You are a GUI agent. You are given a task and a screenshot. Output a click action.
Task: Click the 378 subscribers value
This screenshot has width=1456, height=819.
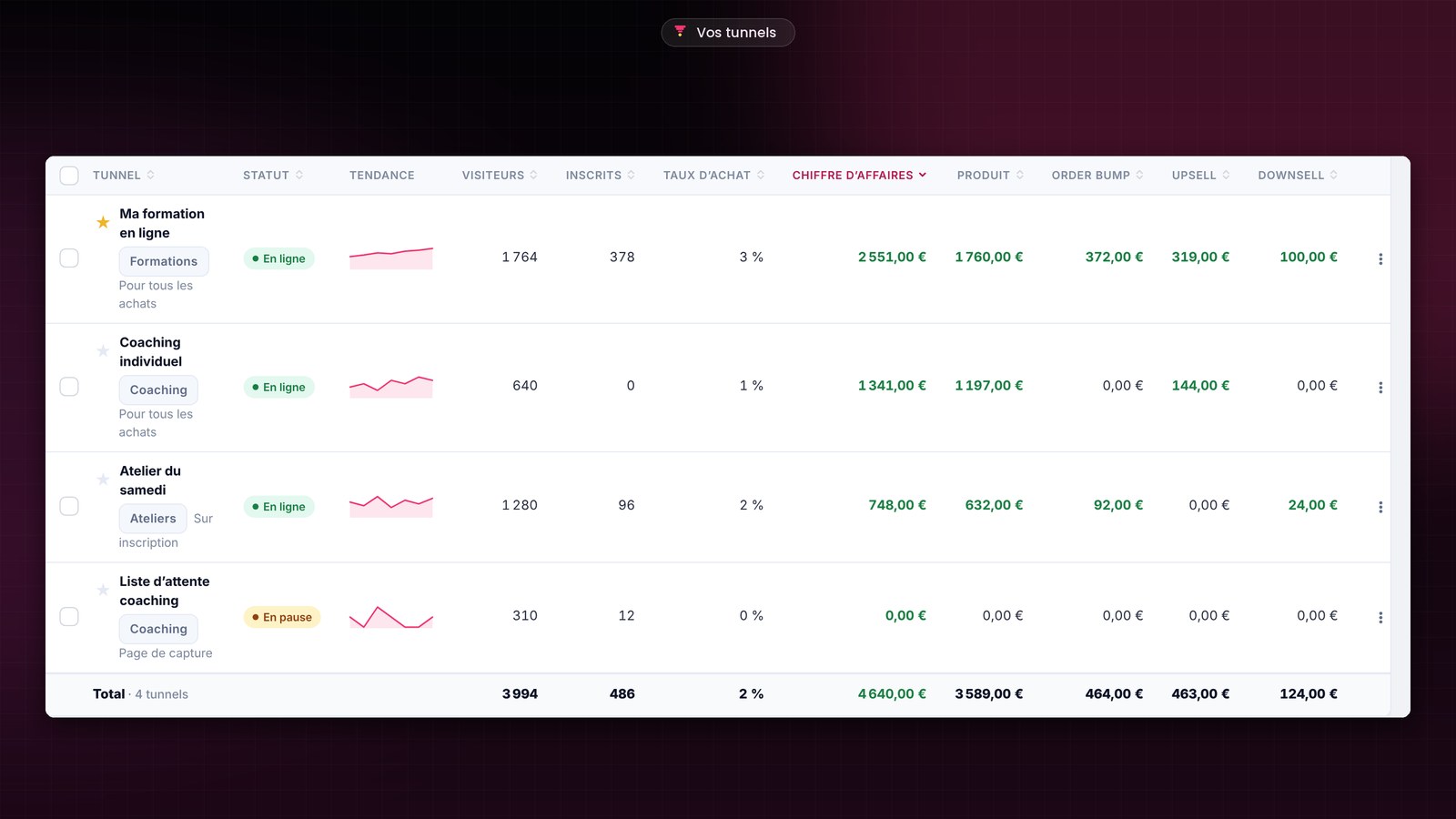[x=622, y=258]
